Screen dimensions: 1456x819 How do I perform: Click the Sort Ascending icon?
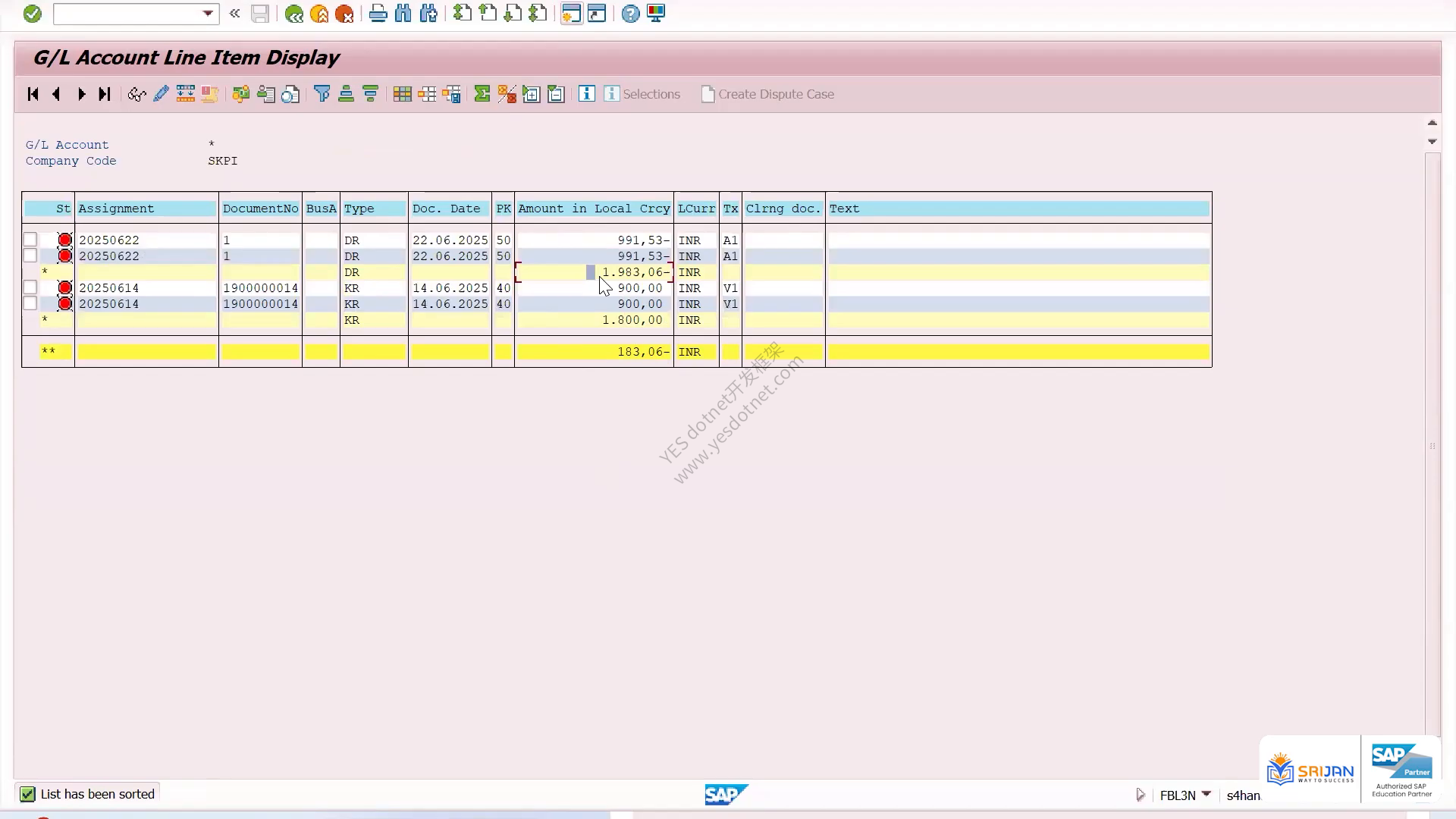tap(346, 94)
